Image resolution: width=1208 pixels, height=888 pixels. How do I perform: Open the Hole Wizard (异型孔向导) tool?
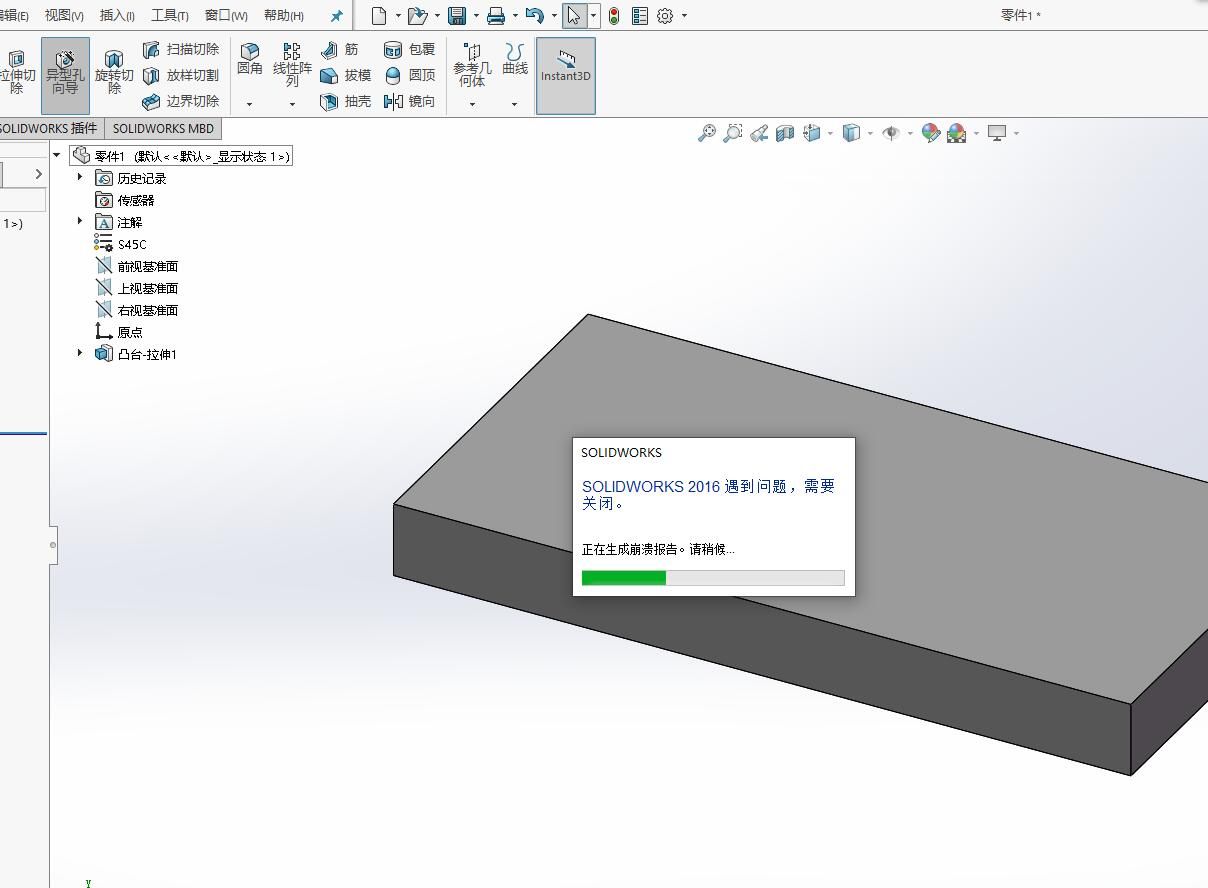tap(65, 75)
